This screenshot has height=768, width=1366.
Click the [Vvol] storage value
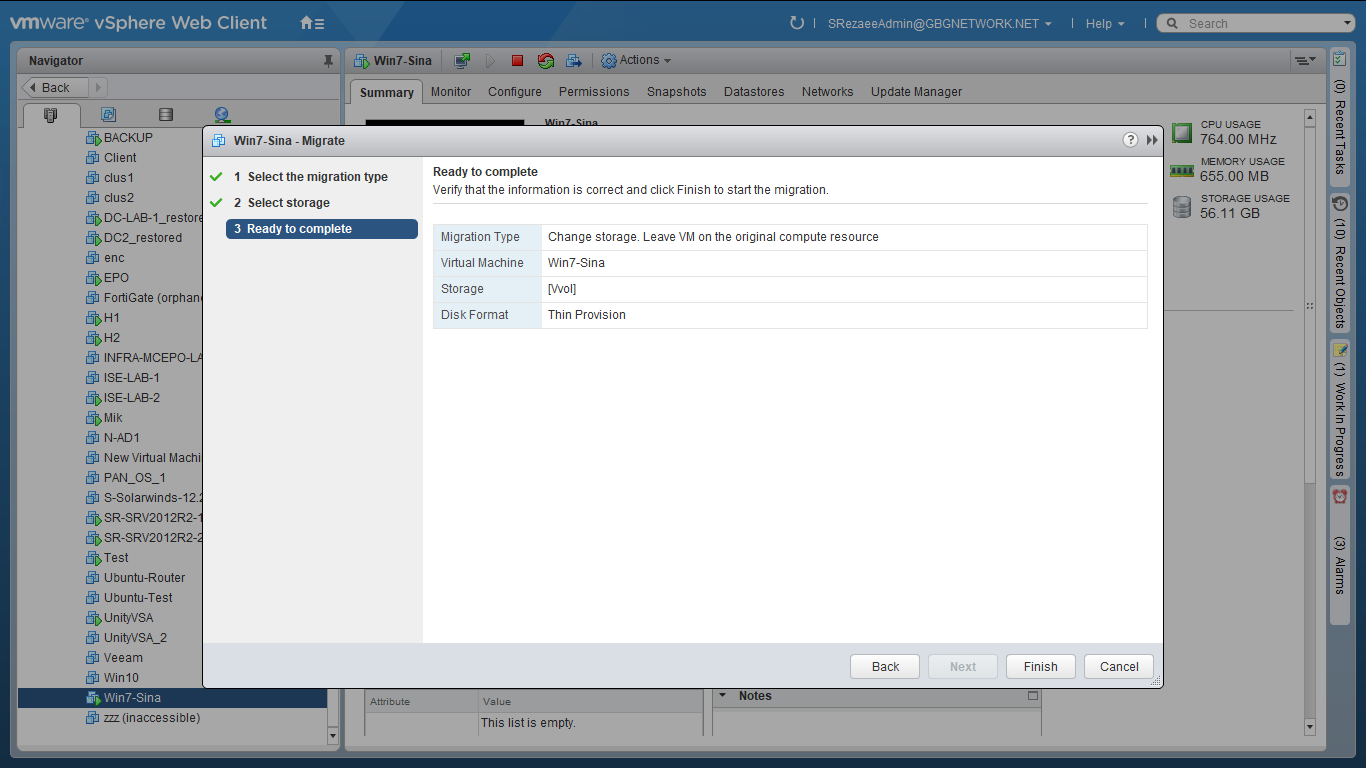[x=562, y=289]
